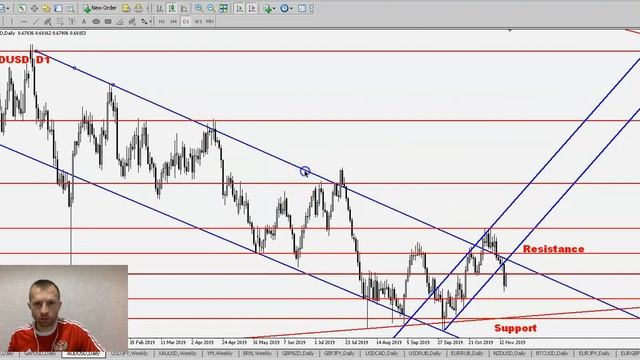Switch timeframe to D1
This screenshot has width=640, height=360.
point(186,21)
